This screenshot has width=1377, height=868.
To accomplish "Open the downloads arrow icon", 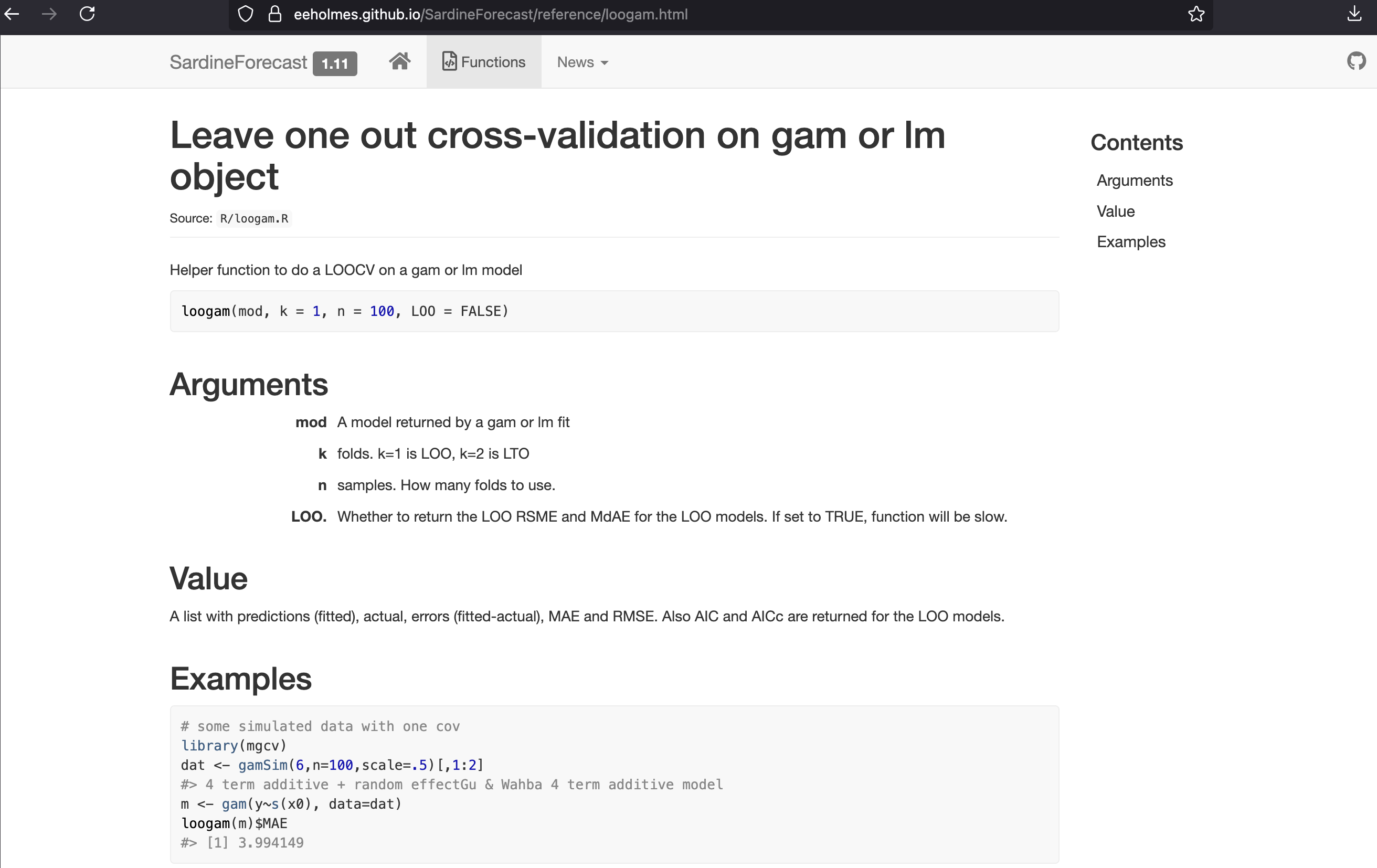I will 1354,14.
